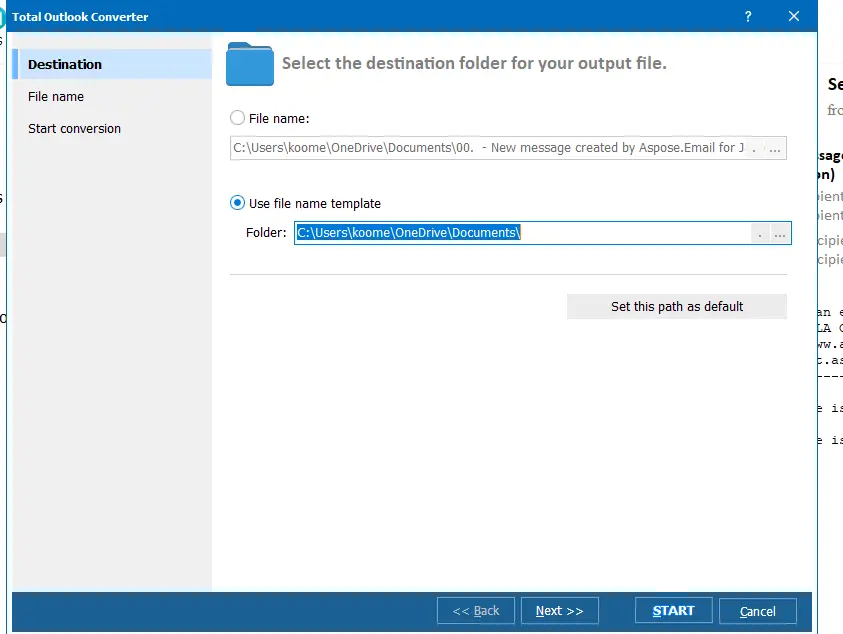Click the 'Folder:' label

point(266,233)
